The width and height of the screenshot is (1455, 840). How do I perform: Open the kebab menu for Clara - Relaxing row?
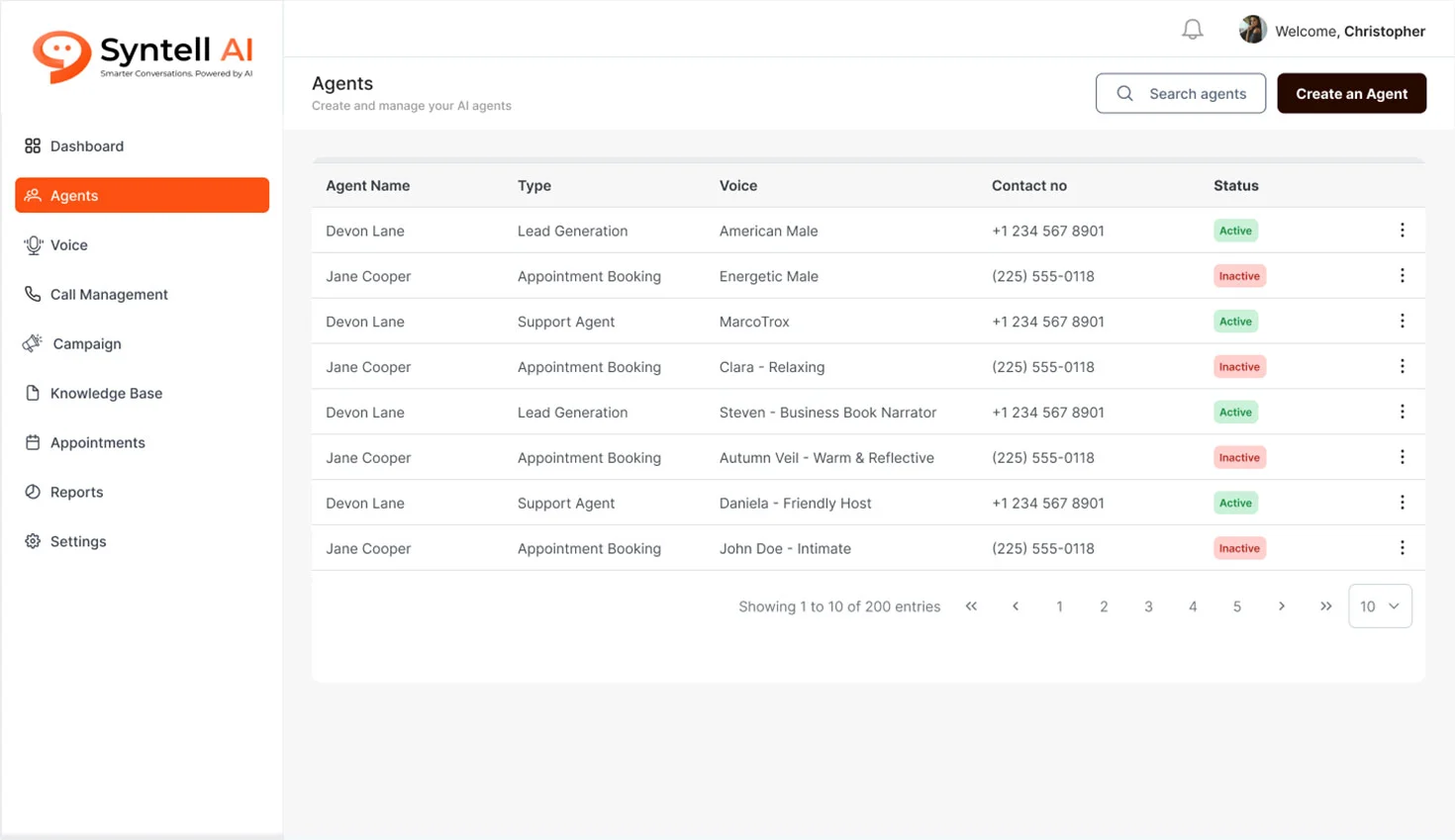tap(1402, 367)
